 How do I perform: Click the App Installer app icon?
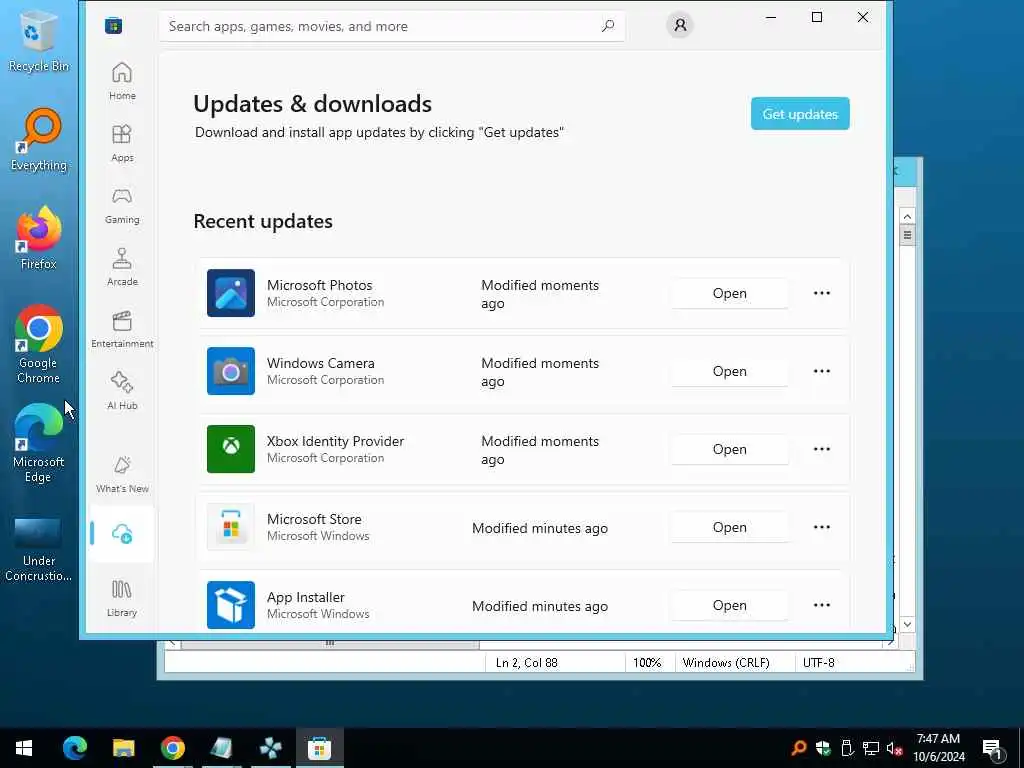click(x=231, y=605)
